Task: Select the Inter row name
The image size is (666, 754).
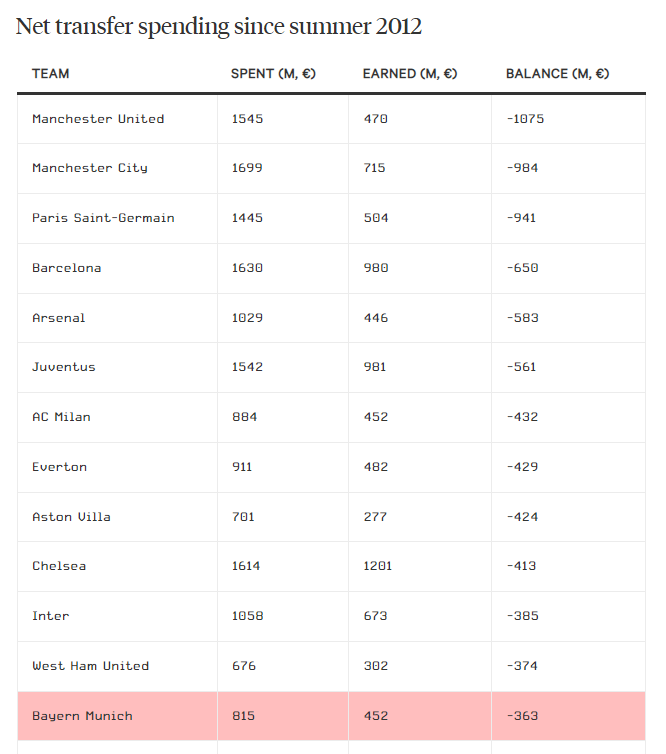Action: click(x=51, y=616)
